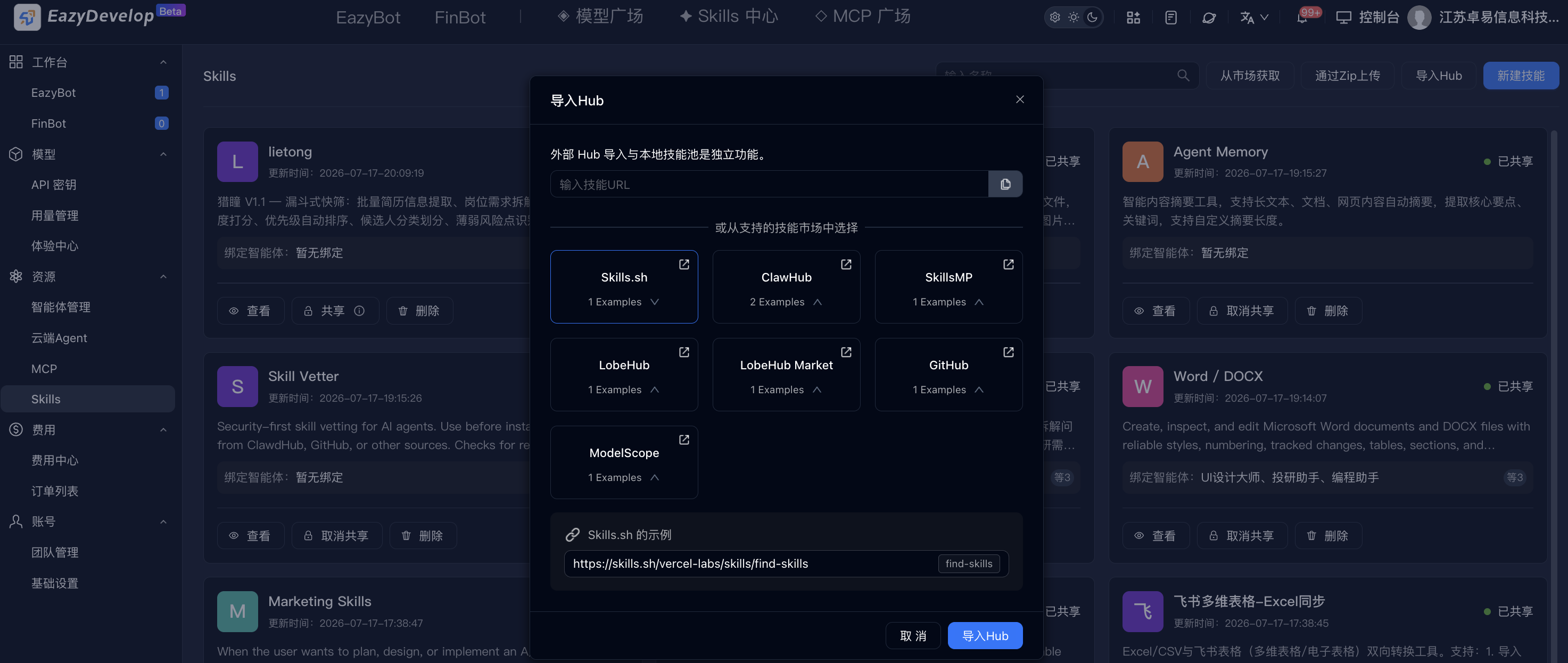Screen dimensions: 1568x663
Task: Open ModelScope external link icon
Action: (683, 440)
